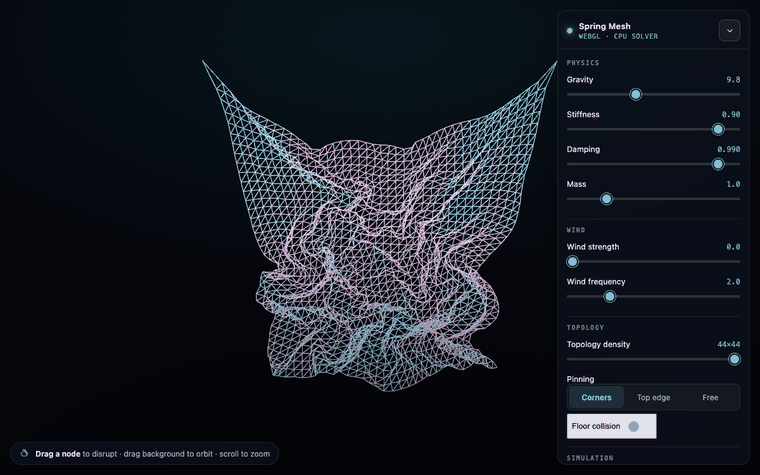Click the Gravity value 9.8
This screenshot has height=475, width=760.
(733, 79)
